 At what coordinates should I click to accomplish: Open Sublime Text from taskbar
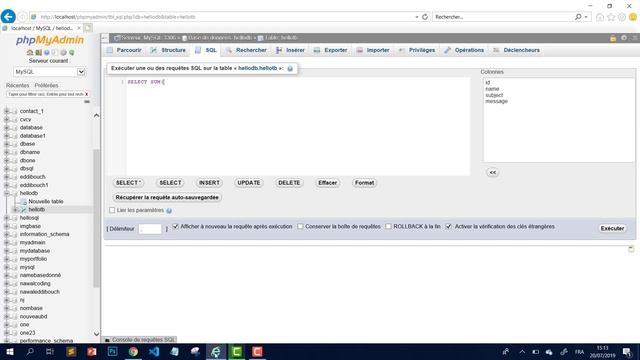pos(71,351)
